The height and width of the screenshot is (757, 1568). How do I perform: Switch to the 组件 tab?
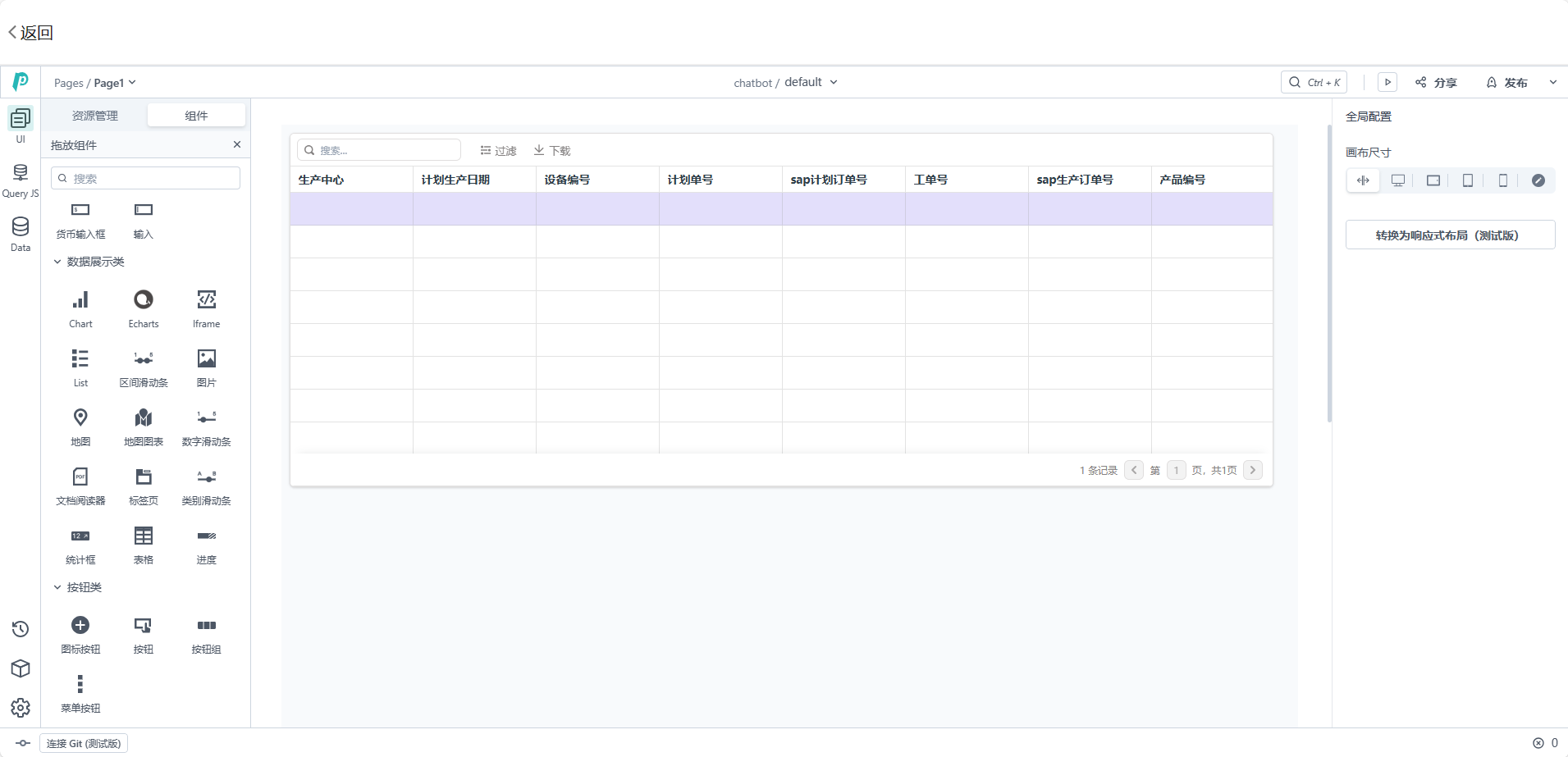point(196,116)
